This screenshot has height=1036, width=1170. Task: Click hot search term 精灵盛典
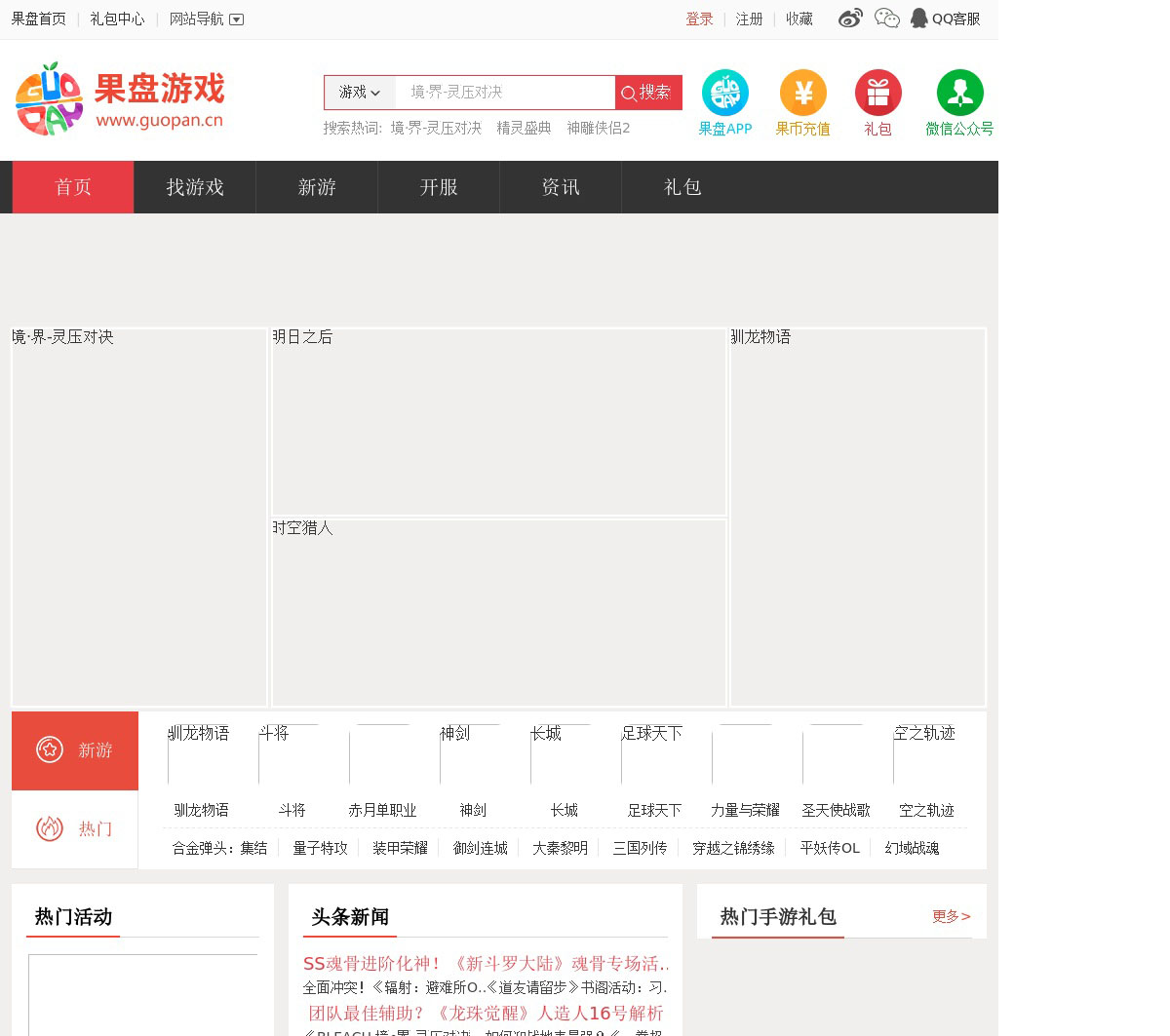point(524,129)
